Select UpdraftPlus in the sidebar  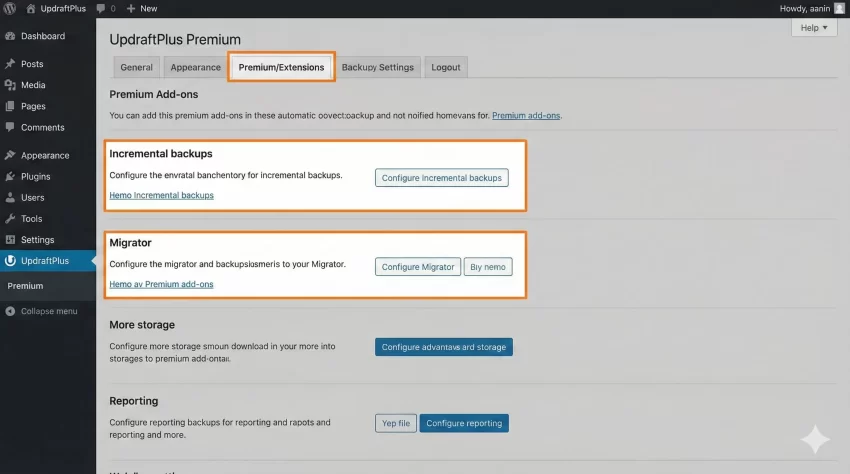48,260
